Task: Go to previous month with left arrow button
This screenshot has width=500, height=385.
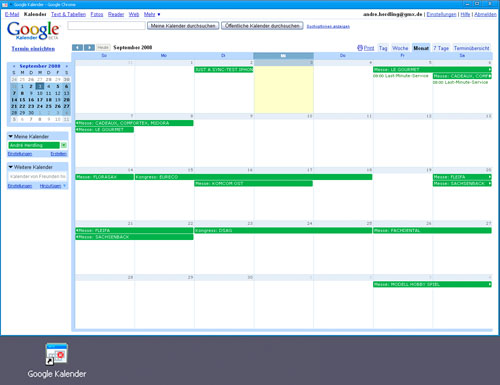Action: coord(77,48)
